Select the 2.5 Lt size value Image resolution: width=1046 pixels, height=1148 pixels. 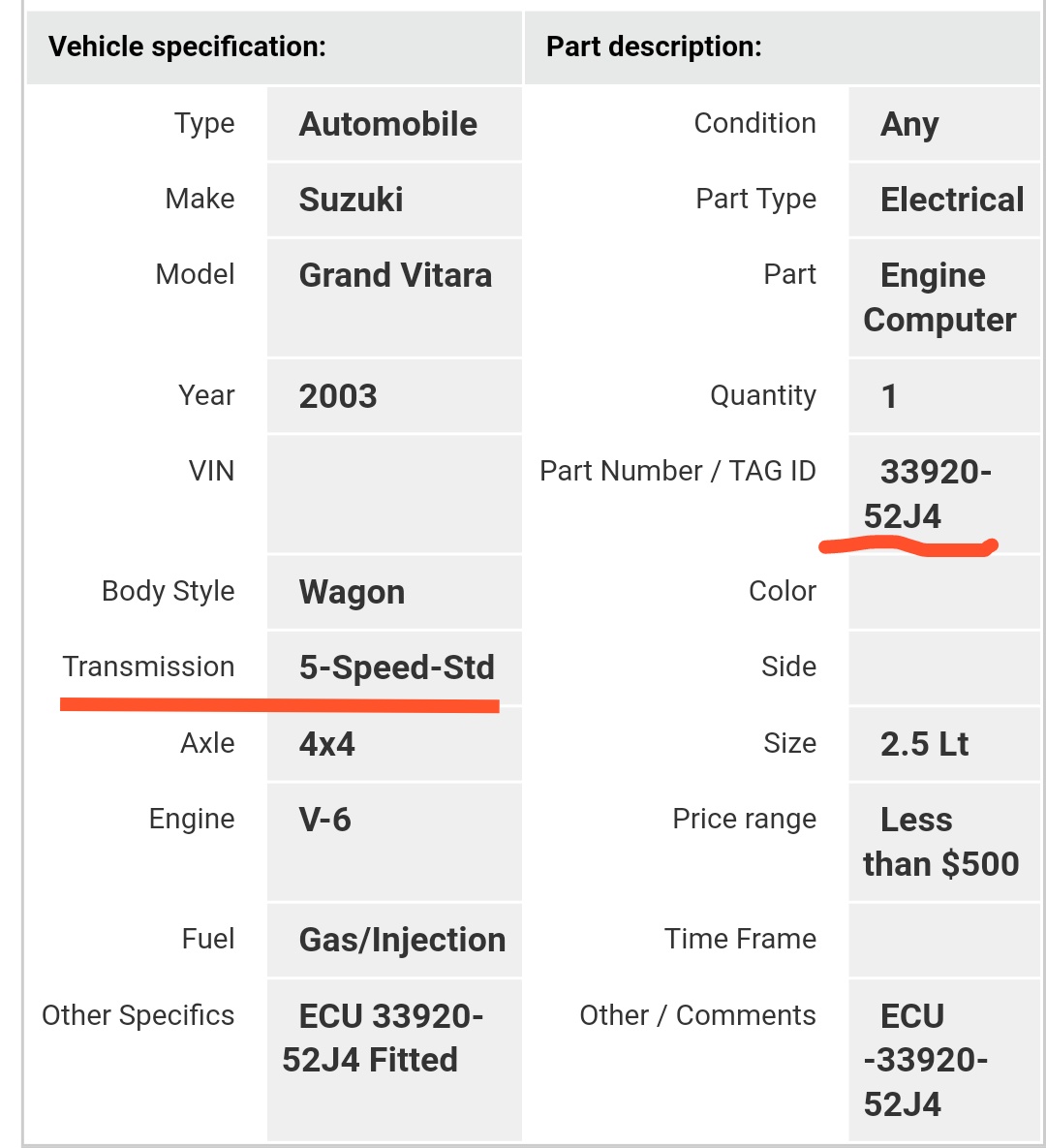pyautogui.click(x=924, y=744)
